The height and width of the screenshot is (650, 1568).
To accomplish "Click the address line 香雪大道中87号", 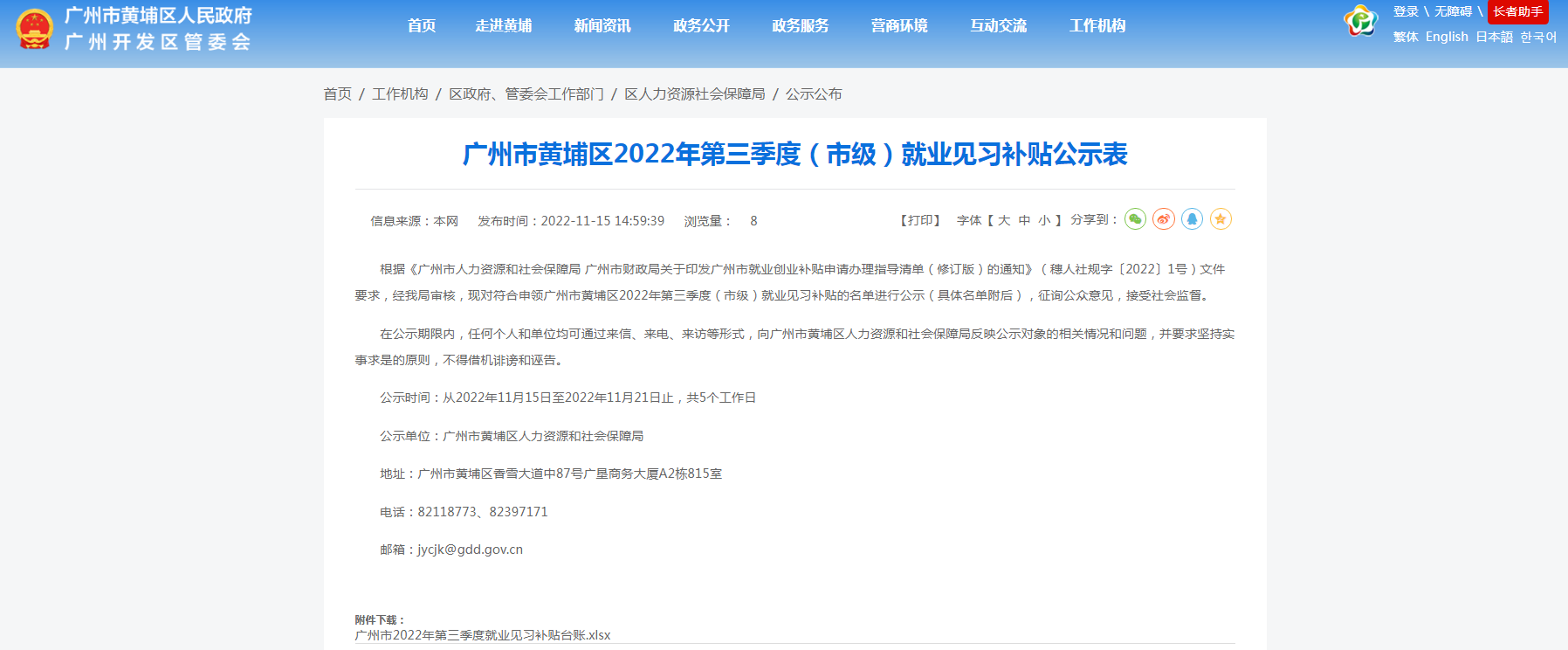I will pyautogui.click(x=551, y=474).
